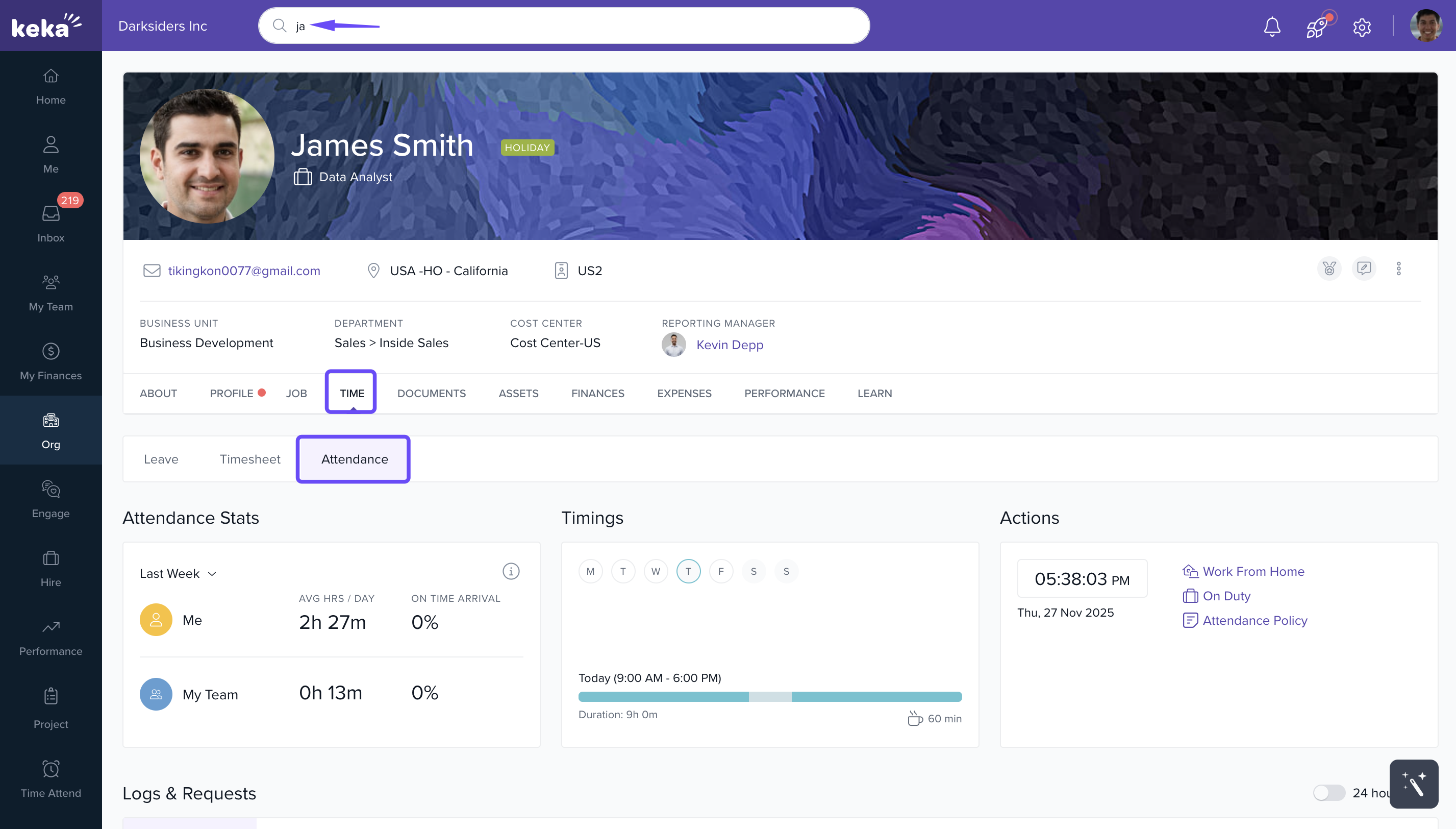The image size is (1456, 829).
Task: Click the rocket updates icon
Action: click(x=1317, y=27)
